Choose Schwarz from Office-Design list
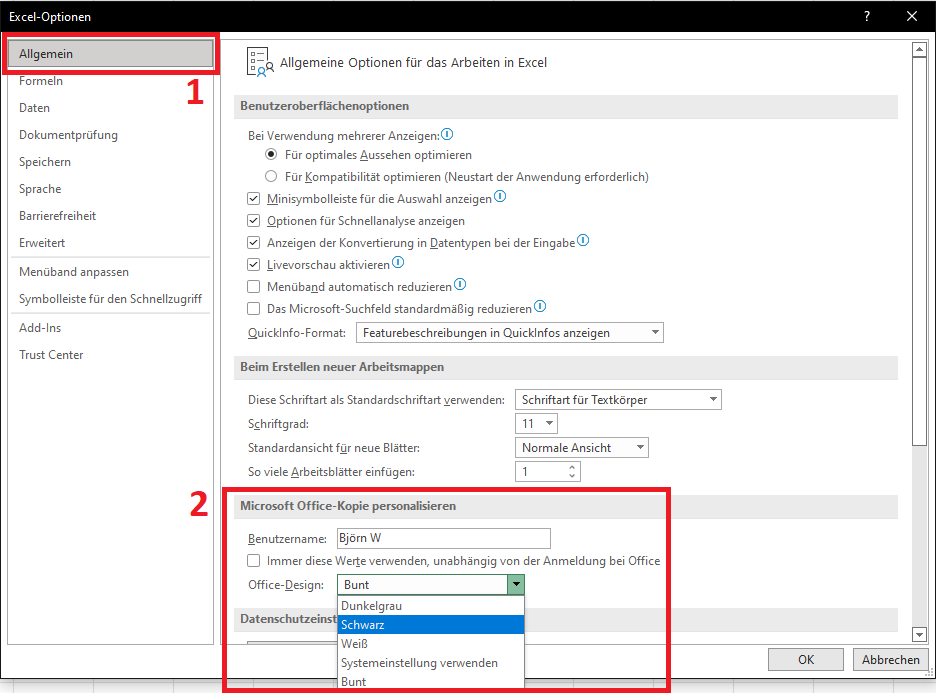Screen dimensions: 936x693 click(430, 625)
